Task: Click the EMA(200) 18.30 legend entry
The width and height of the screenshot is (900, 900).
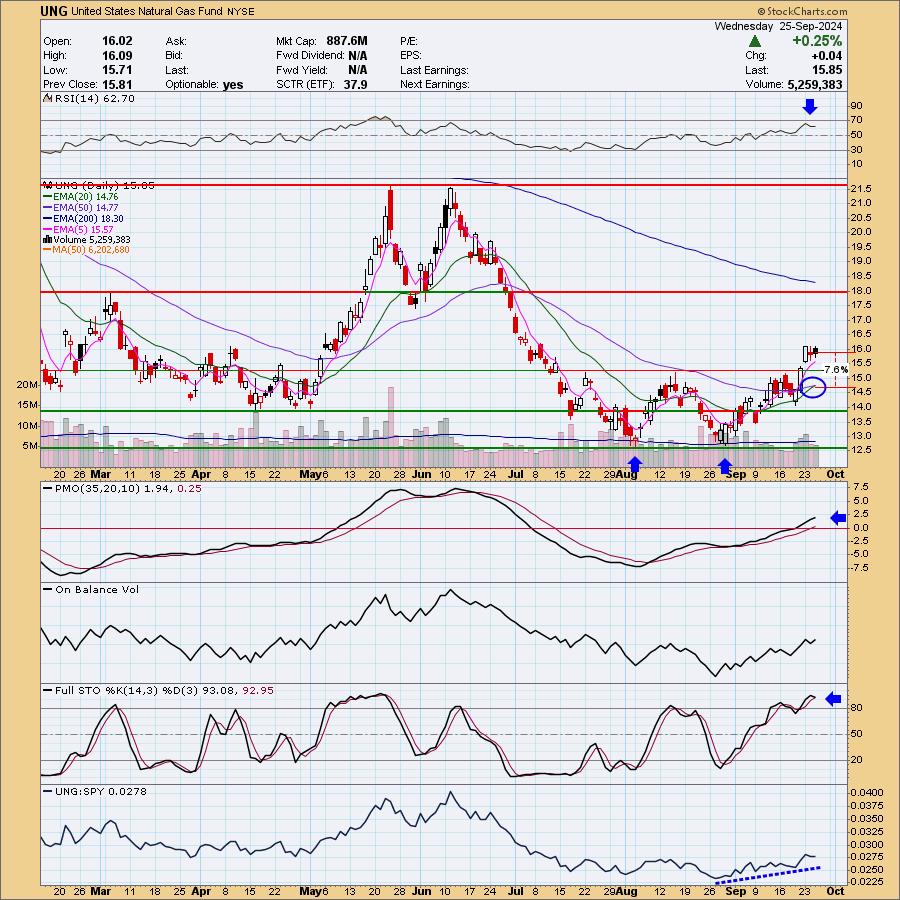Action: [88, 219]
